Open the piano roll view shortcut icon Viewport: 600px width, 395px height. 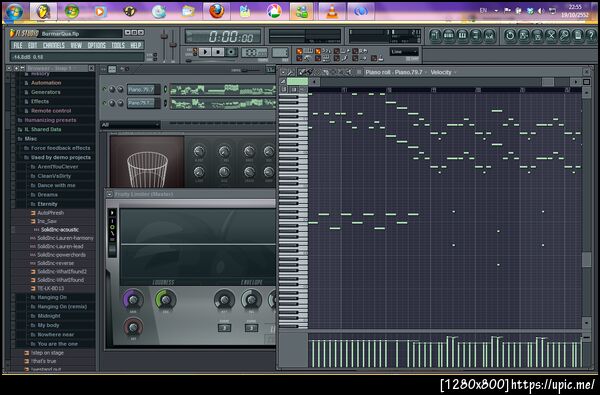tap(462, 36)
